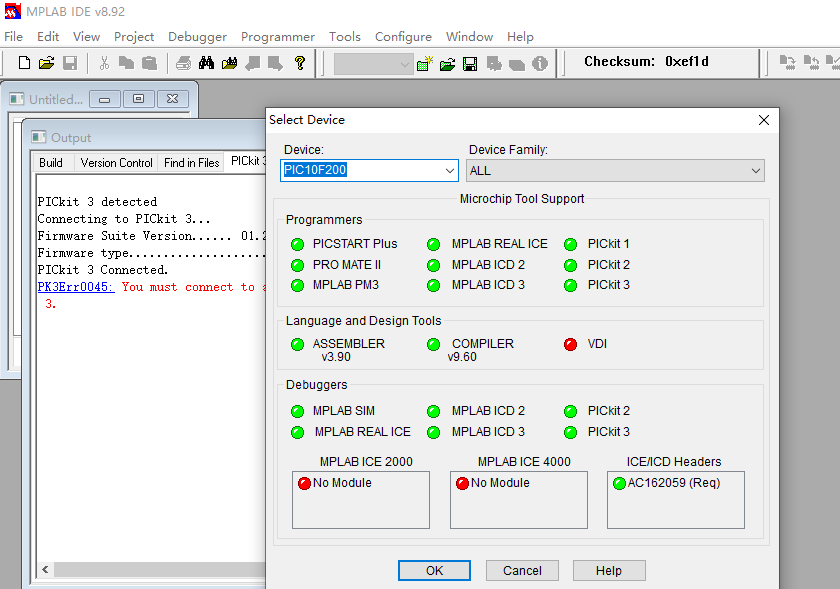Click the Find in Files icon
This screenshot has width=840, height=589.
(x=229, y=63)
